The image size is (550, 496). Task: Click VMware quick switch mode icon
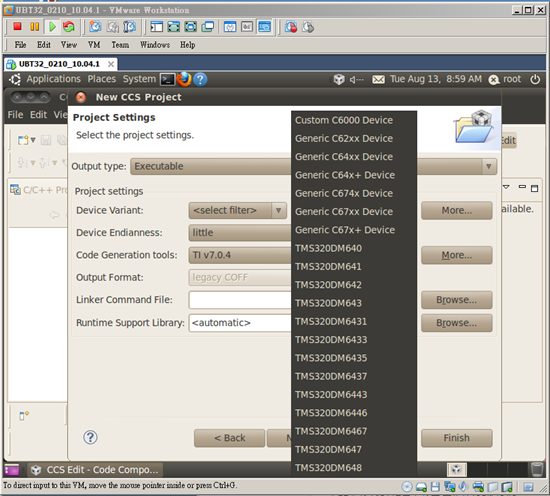190,27
